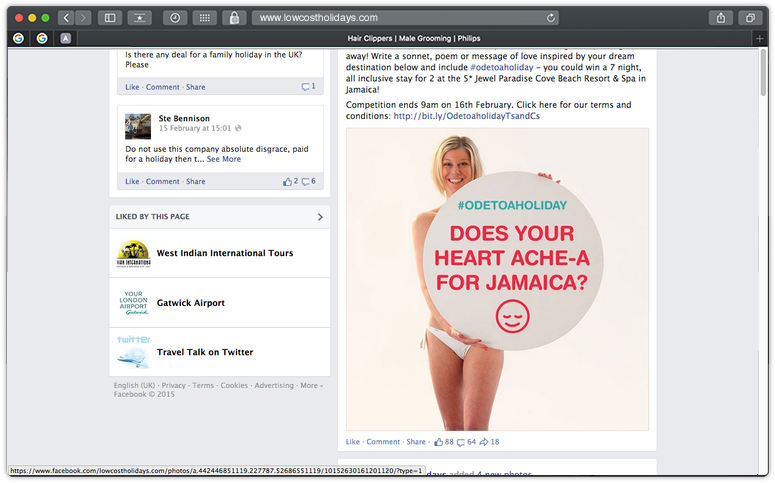Screen dimensions: 775x483
Task: Open Ste Bennison's profile name
Action: click(184, 119)
